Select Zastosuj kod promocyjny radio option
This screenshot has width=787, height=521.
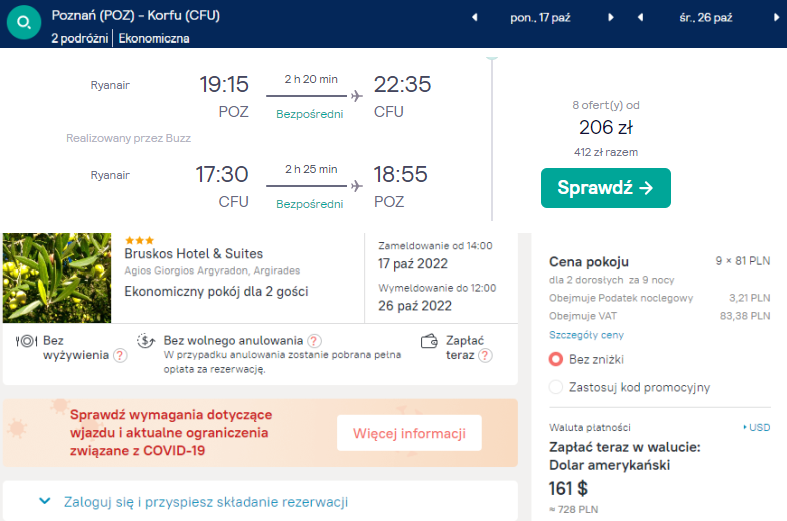point(556,387)
